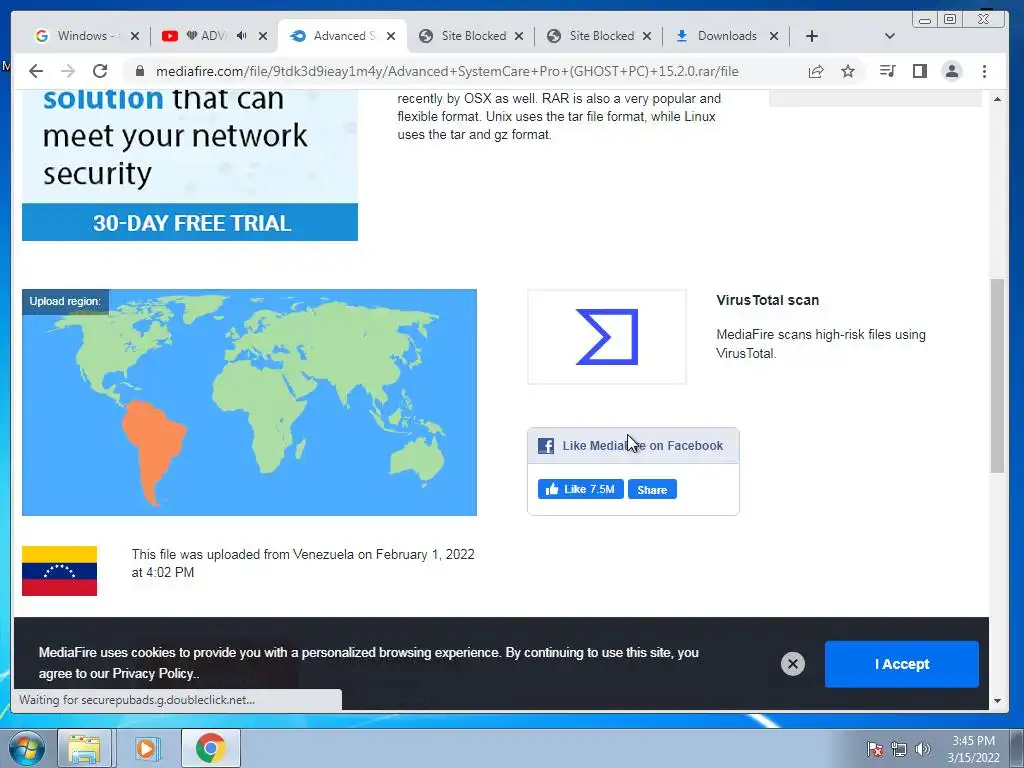Open the Windows Start menu
This screenshot has height=768, width=1024.
[x=26, y=748]
